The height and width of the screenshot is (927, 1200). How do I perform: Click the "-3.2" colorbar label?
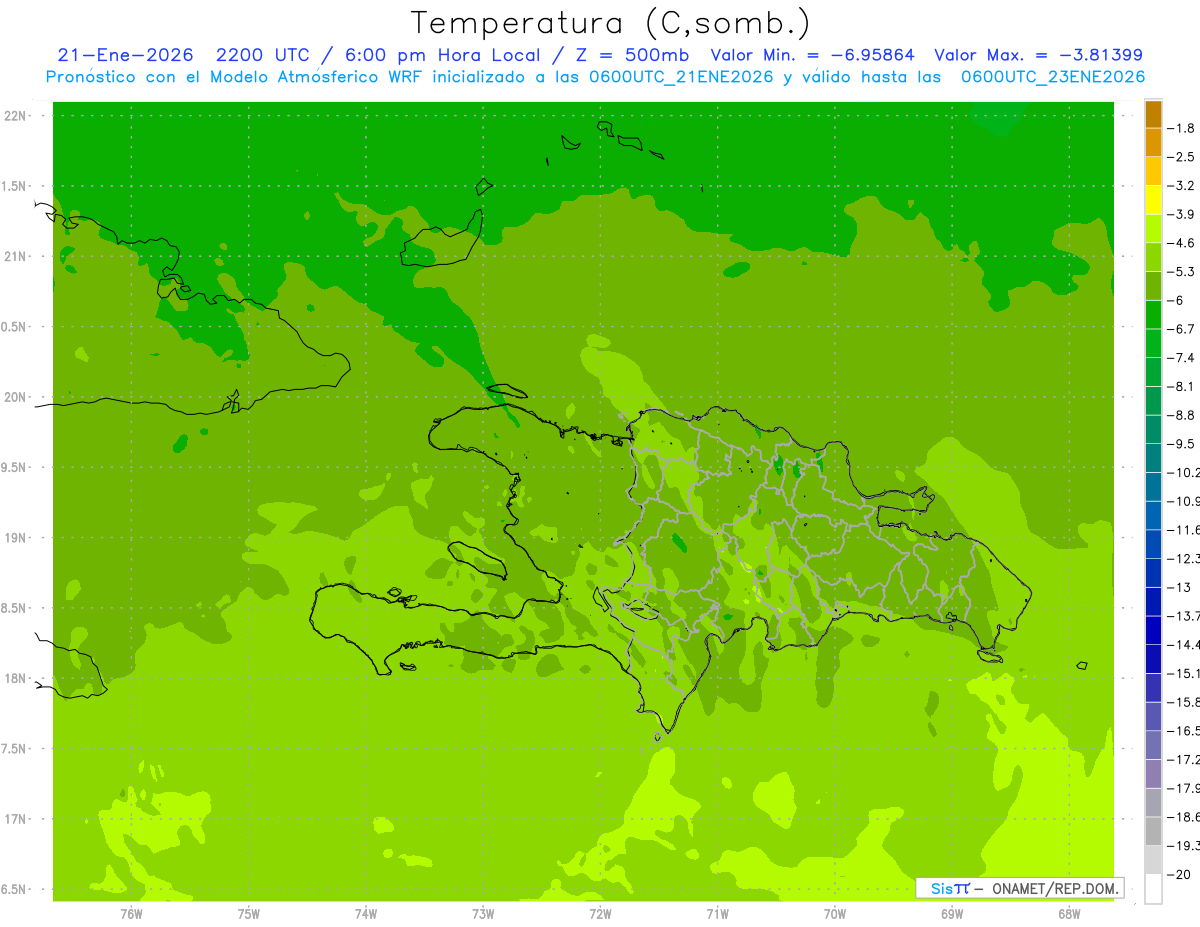pos(1183,186)
